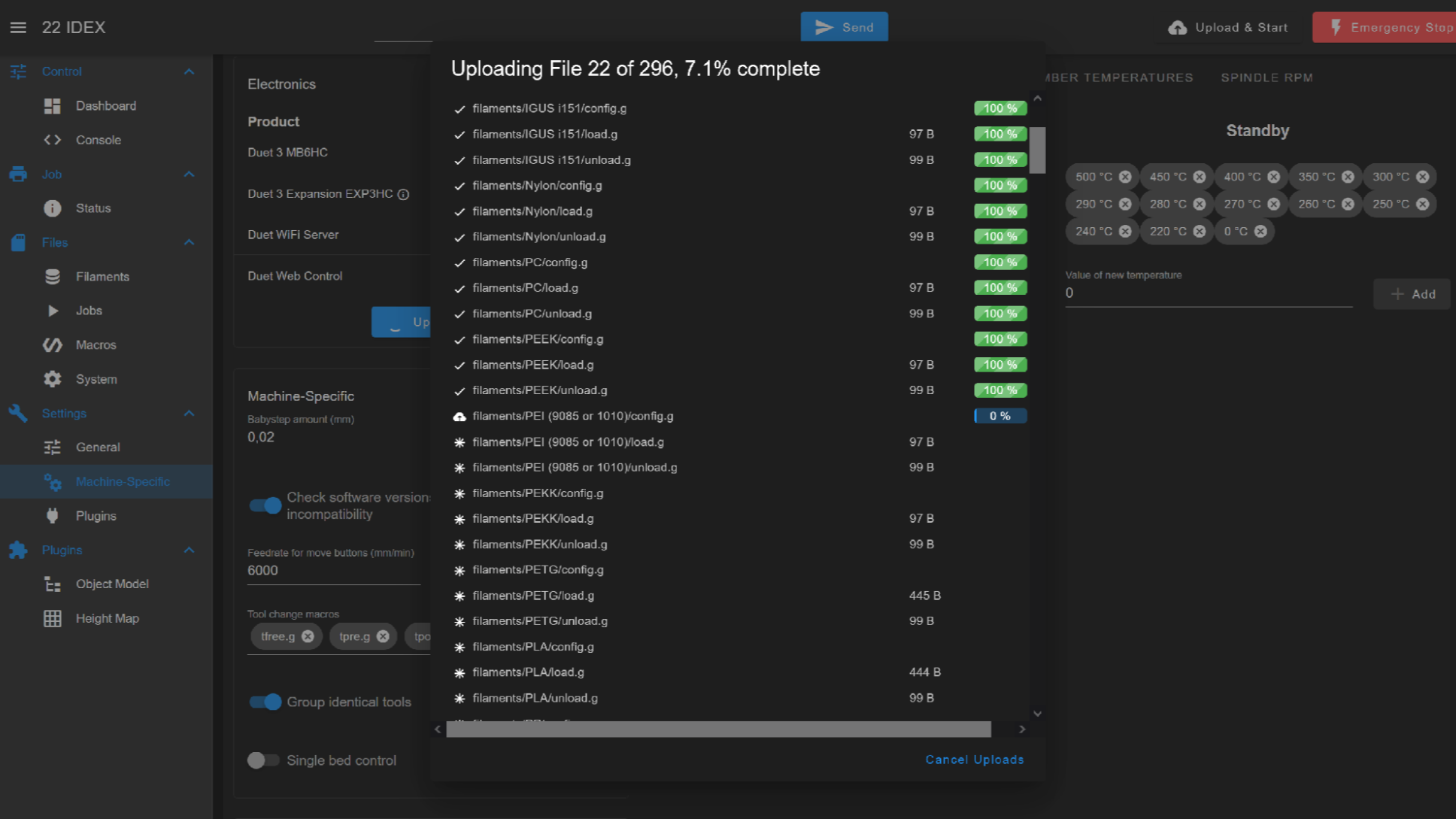Image resolution: width=1456 pixels, height=819 pixels.
Task: Click Add temperature button
Action: (1412, 294)
